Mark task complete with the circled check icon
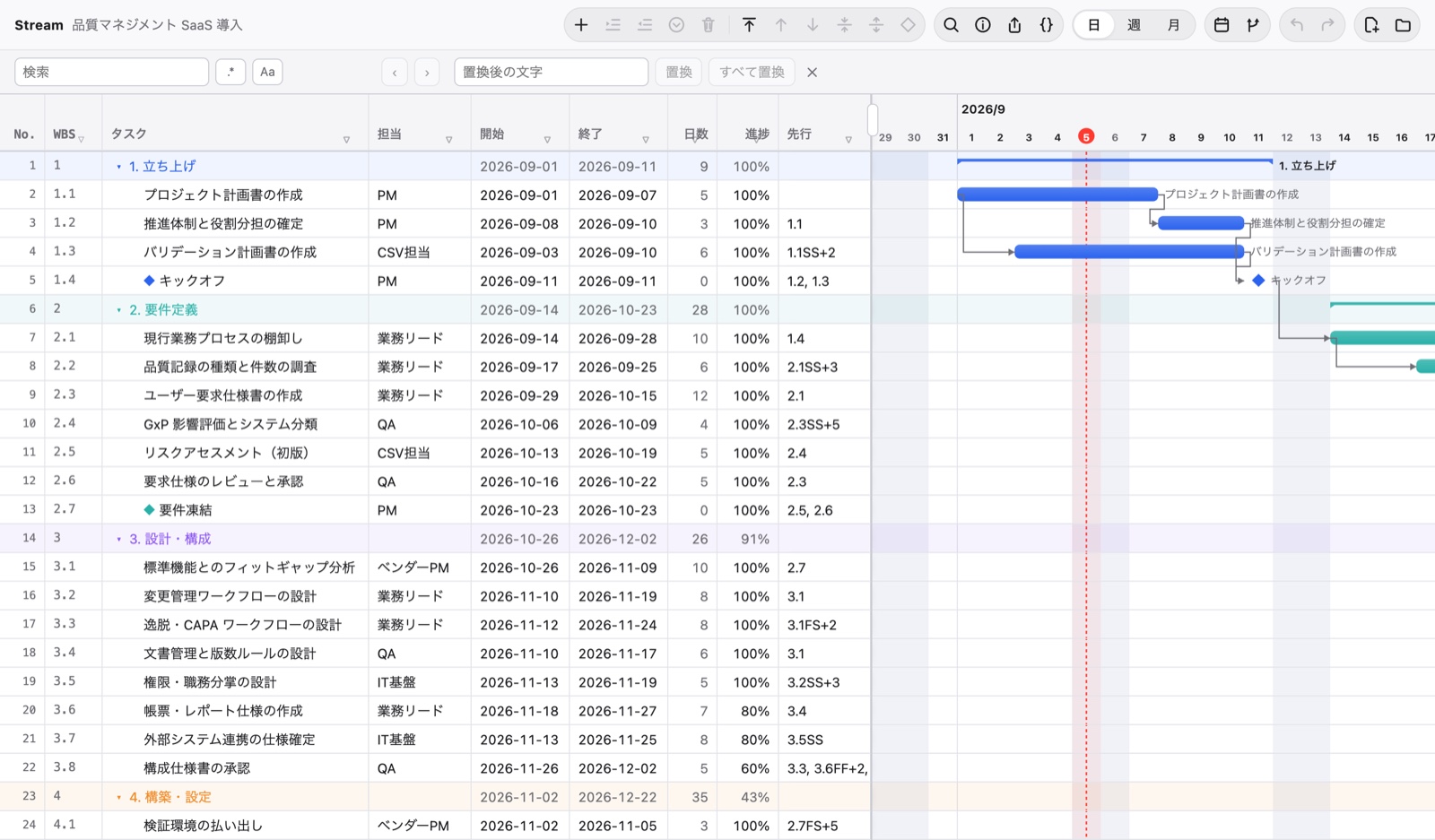The width and height of the screenshot is (1435, 840). [676, 25]
